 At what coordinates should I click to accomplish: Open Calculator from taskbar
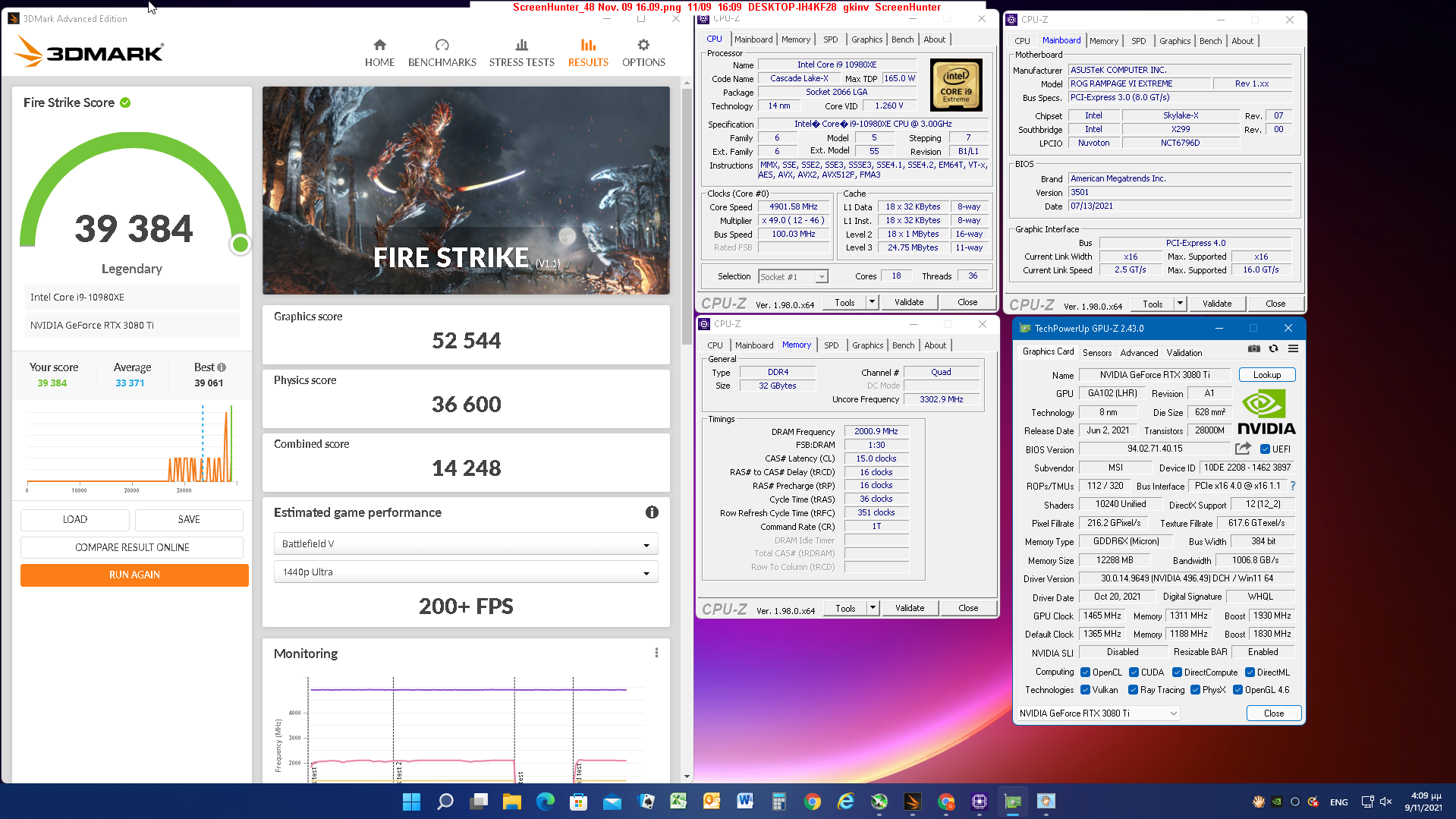[x=778, y=802]
